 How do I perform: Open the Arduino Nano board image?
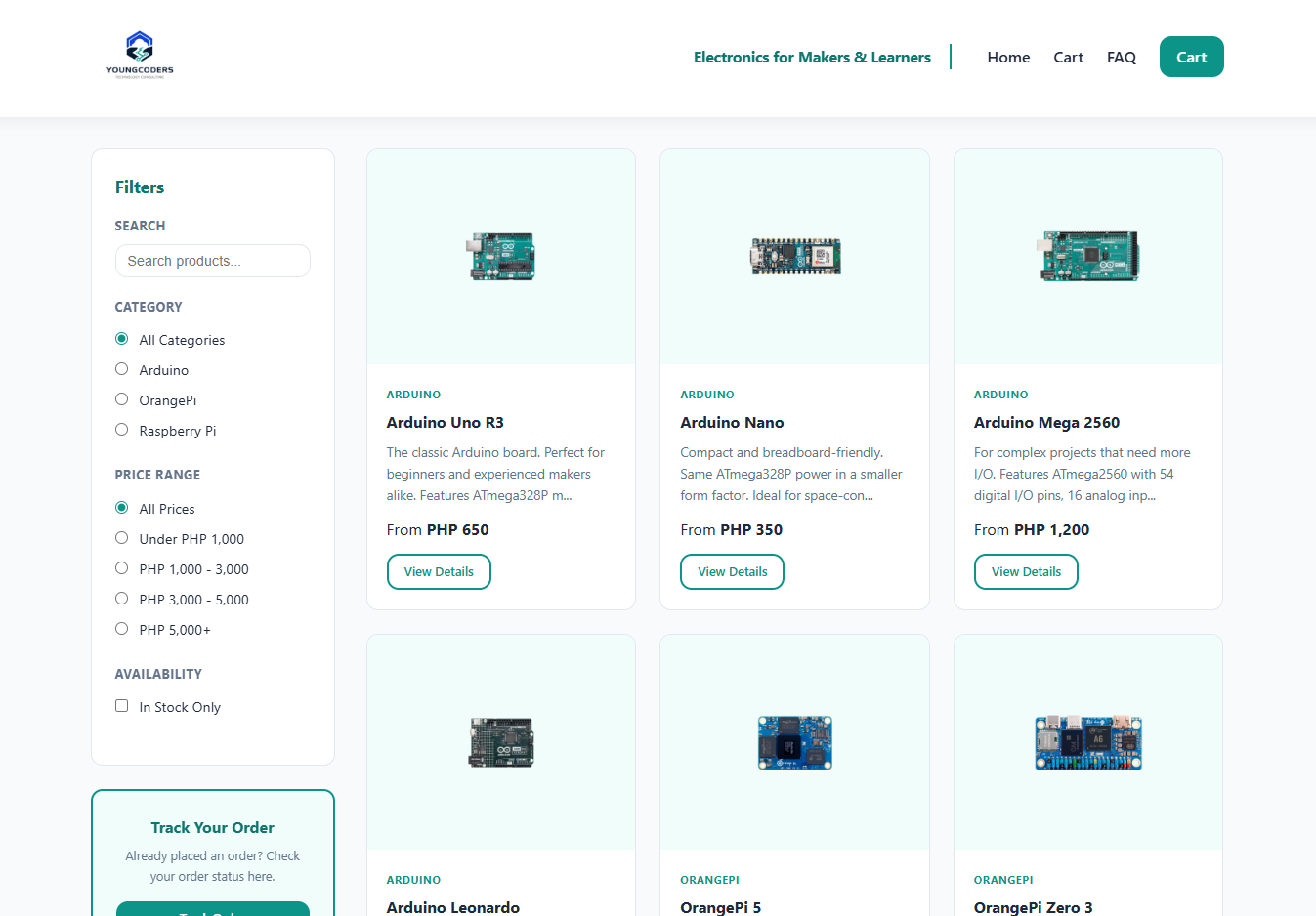(x=795, y=257)
